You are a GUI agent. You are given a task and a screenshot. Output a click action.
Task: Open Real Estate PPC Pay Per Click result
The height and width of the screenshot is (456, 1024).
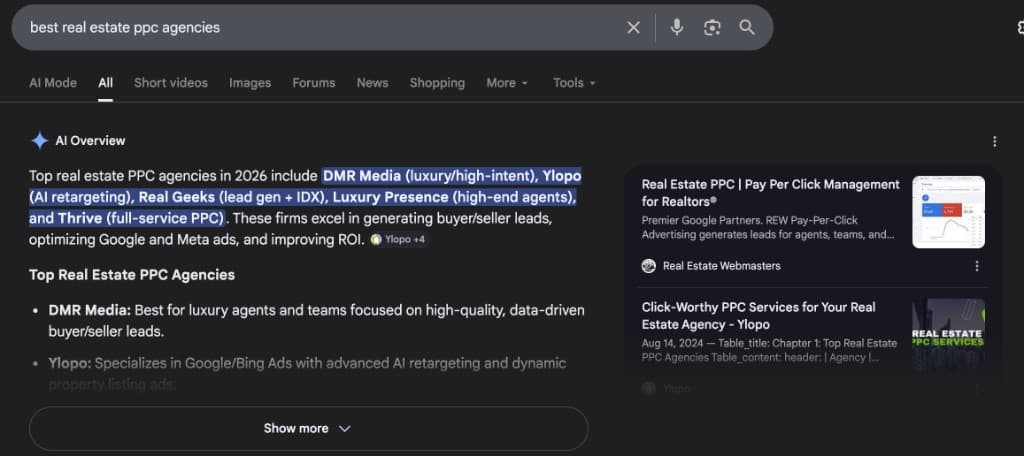[771, 193]
